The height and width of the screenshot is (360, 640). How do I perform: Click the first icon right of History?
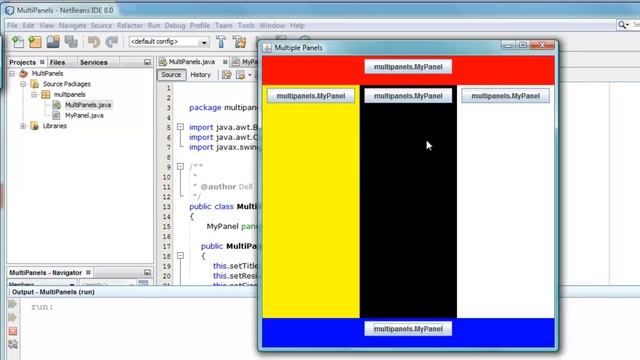click(227, 75)
